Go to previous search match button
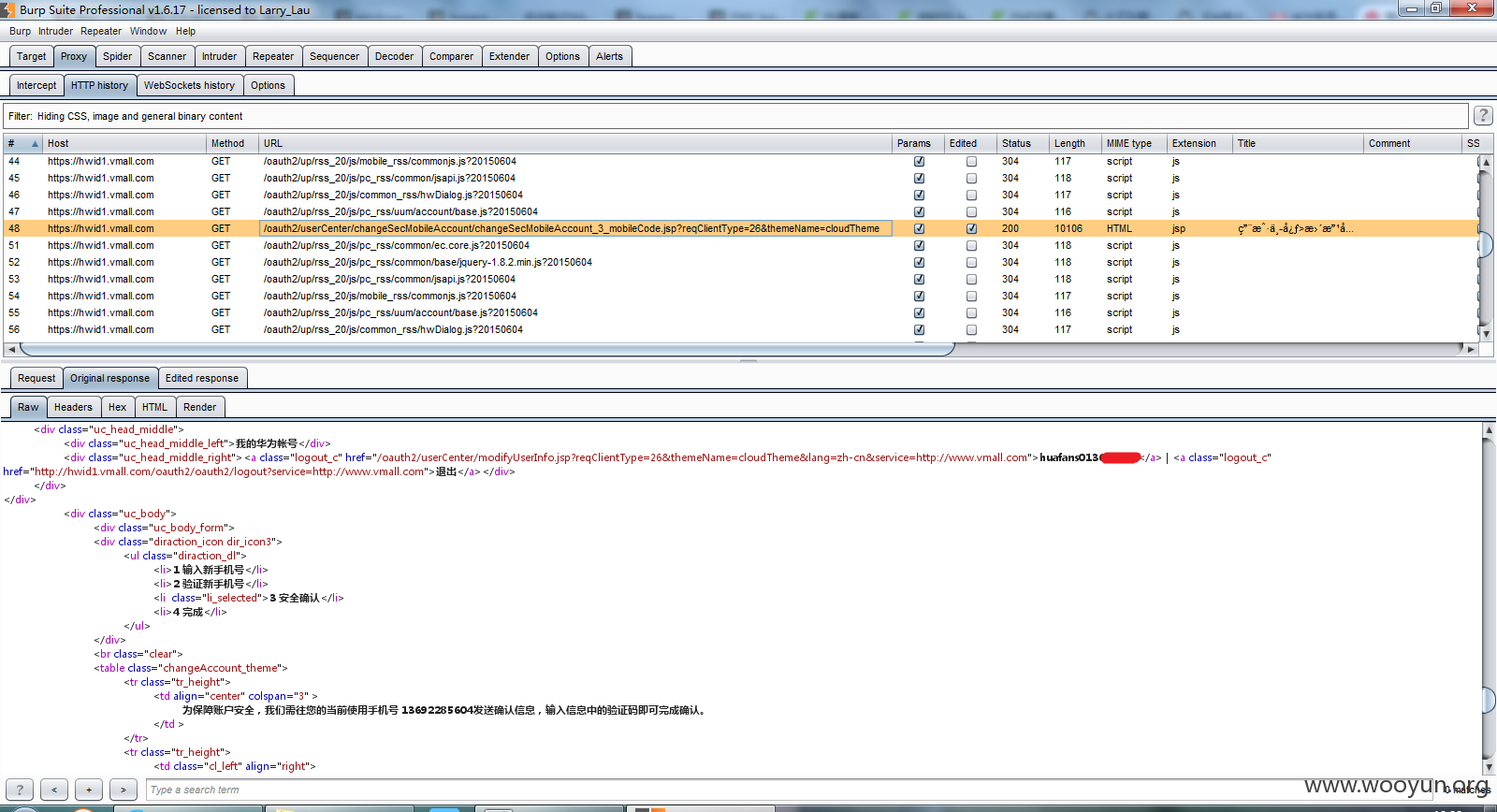The width and height of the screenshot is (1497, 812). pyautogui.click(x=54, y=790)
